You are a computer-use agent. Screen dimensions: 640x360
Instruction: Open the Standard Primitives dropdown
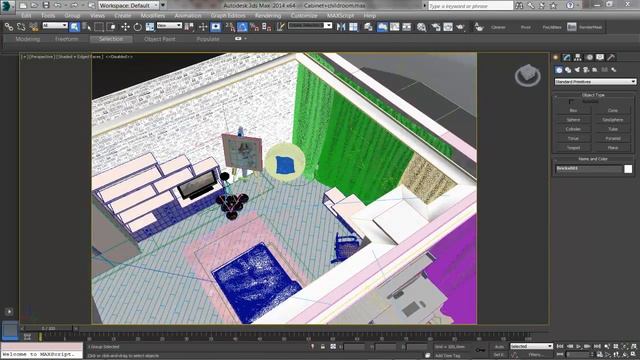coord(595,82)
